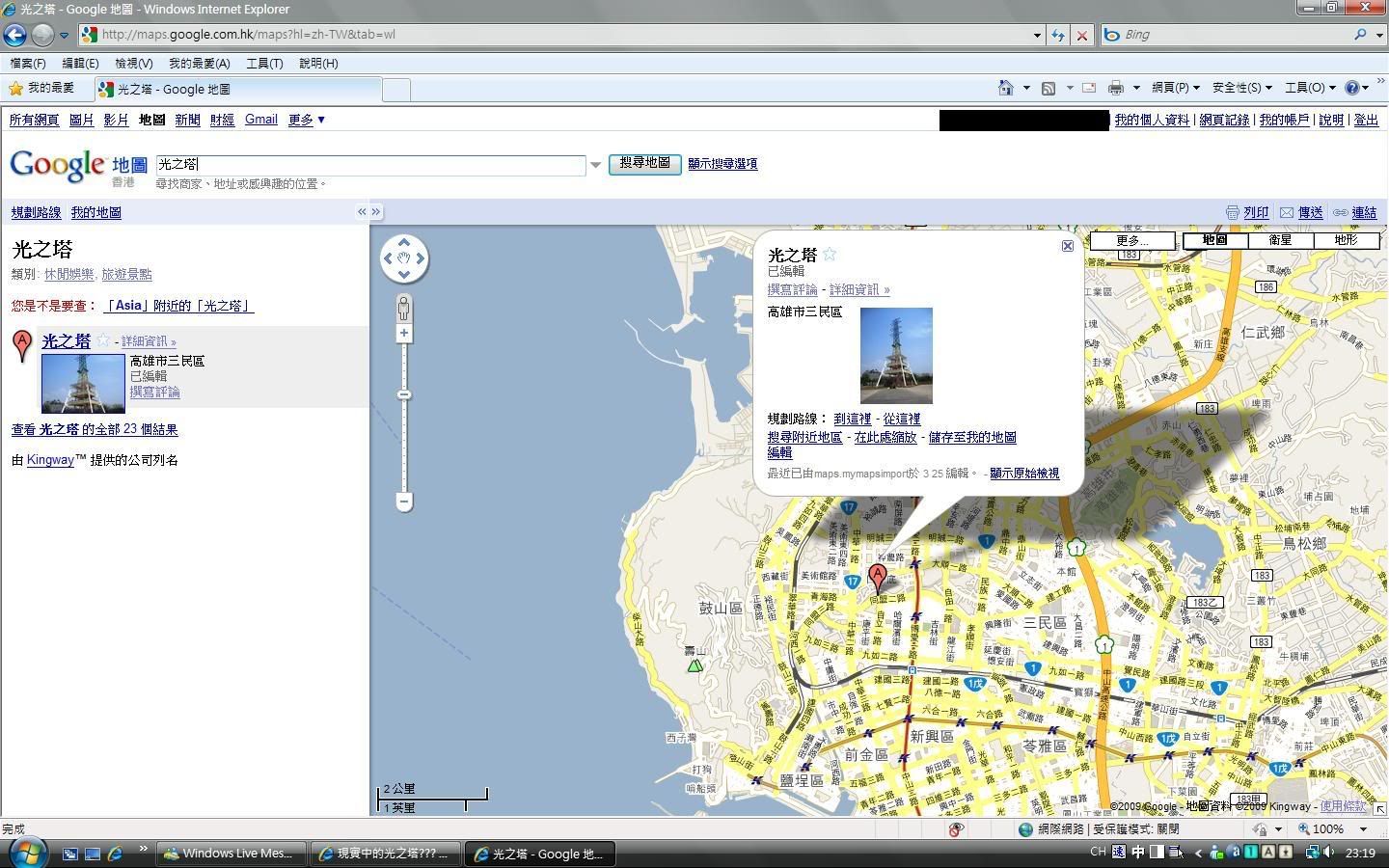Open the 工具(T) menu
The image size is (1389, 868).
[x=263, y=64]
